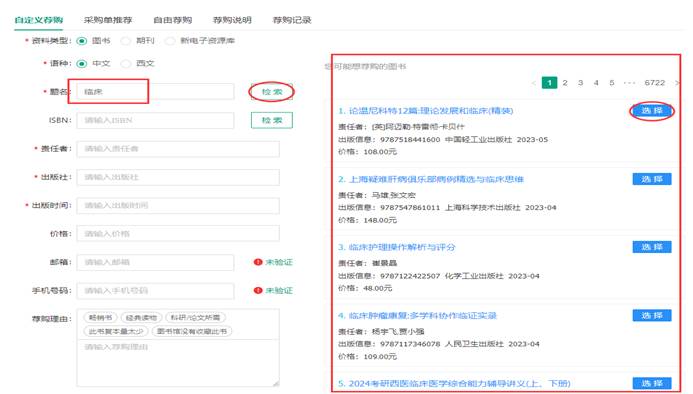
Task: Select the 期刊 resource type radio
Action: pos(126,41)
